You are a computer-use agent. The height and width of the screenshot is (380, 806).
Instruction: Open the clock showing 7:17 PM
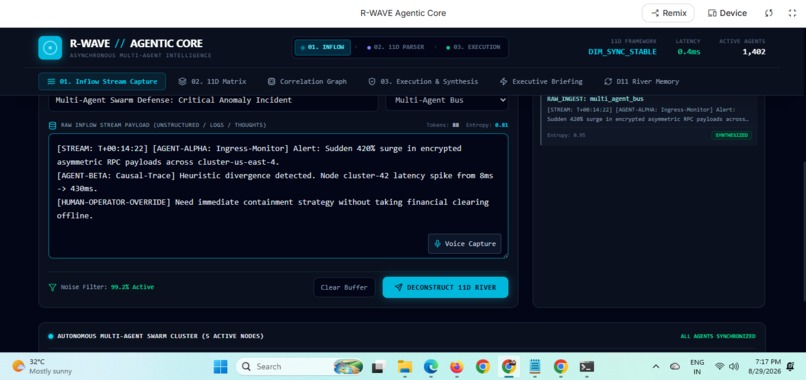(x=764, y=367)
